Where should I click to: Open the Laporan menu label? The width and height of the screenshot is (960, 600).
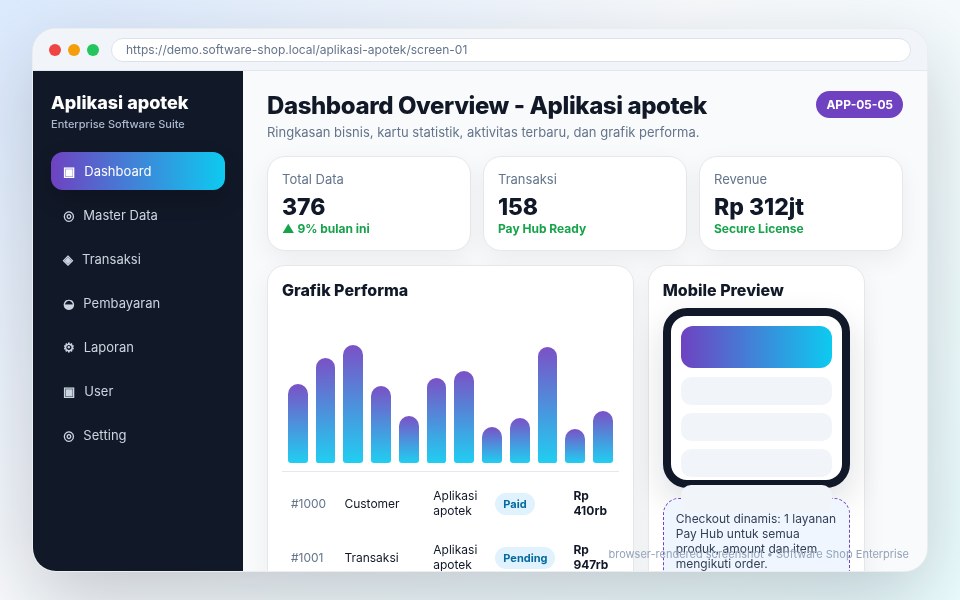coord(108,347)
